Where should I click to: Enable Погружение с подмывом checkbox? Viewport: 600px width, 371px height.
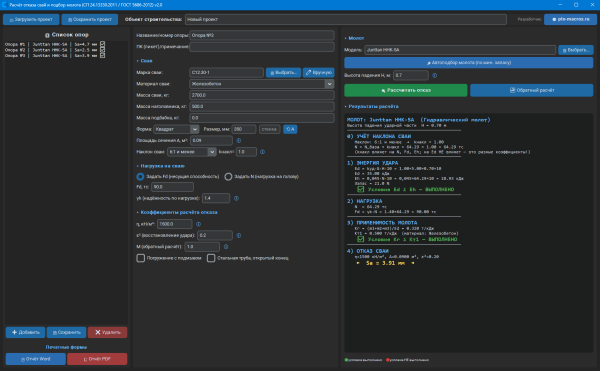(141, 258)
